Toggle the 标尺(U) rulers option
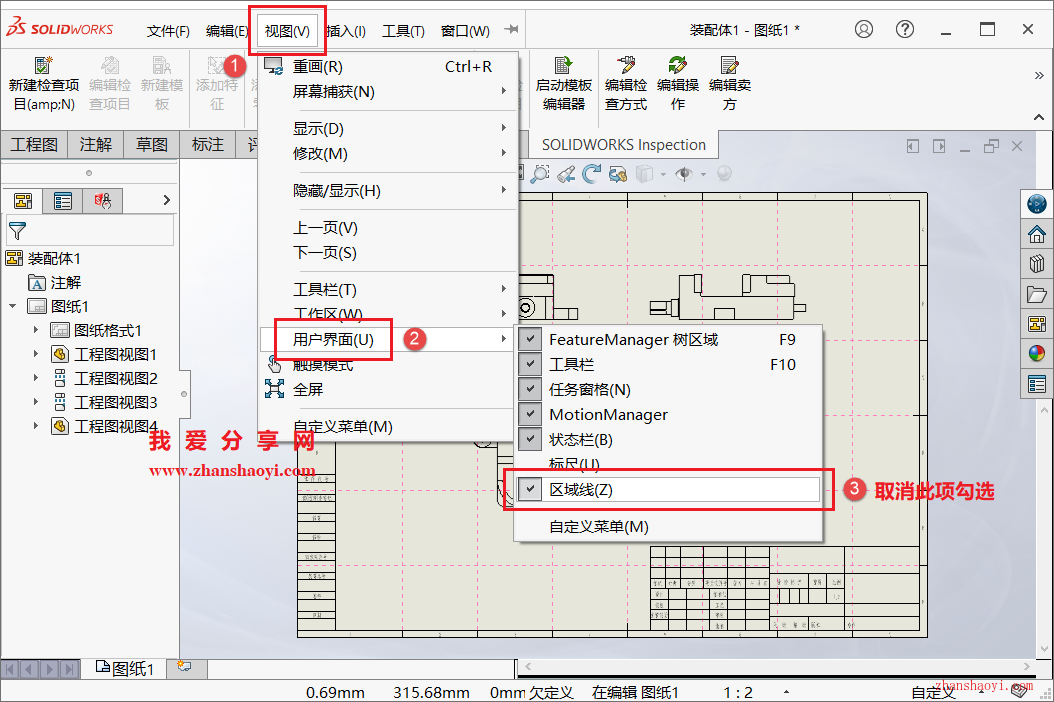The width and height of the screenshot is (1054, 702). [574, 464]
